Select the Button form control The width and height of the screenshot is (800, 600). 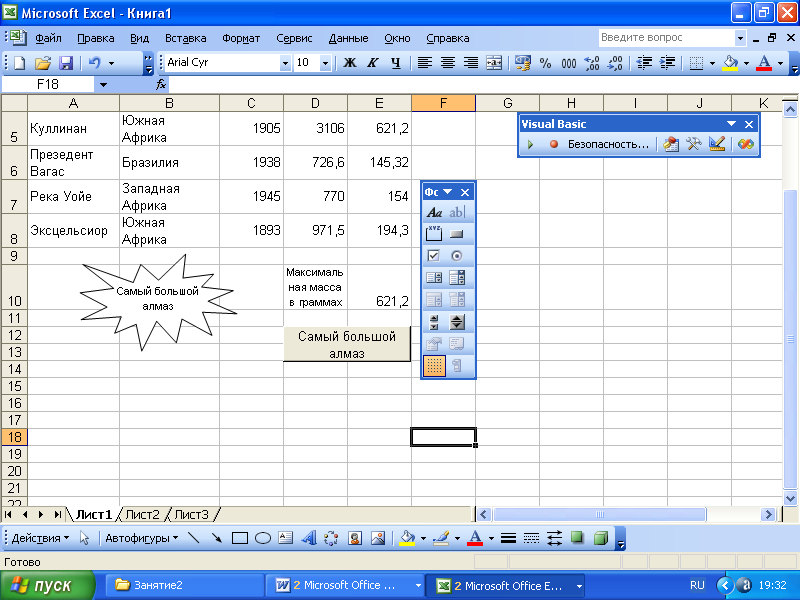coord(457,234)
